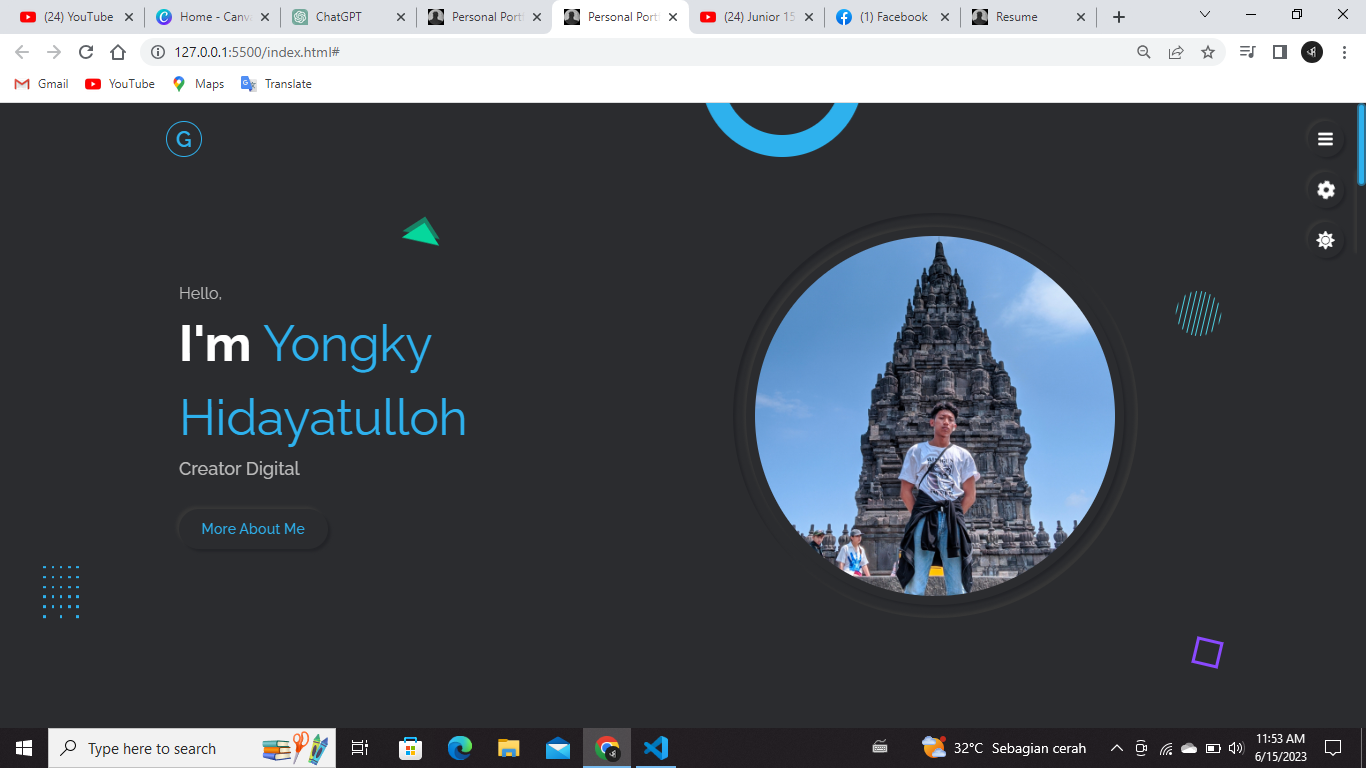Click the browser back arrow
The height and width of the screenshot is (768, 1366).
(20, 52)
